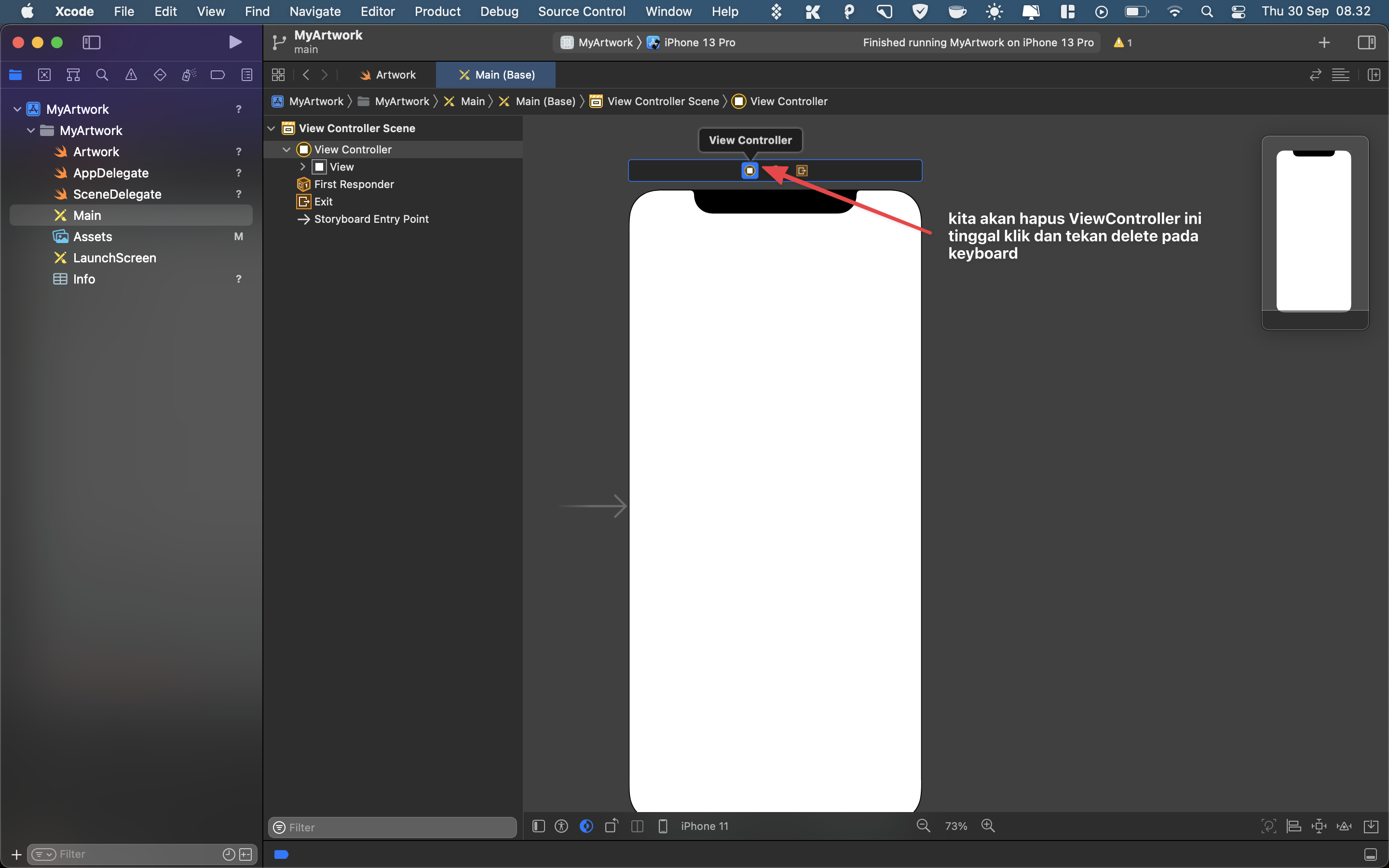
Task: Expand the View item in outline
Action: [302, 166]
